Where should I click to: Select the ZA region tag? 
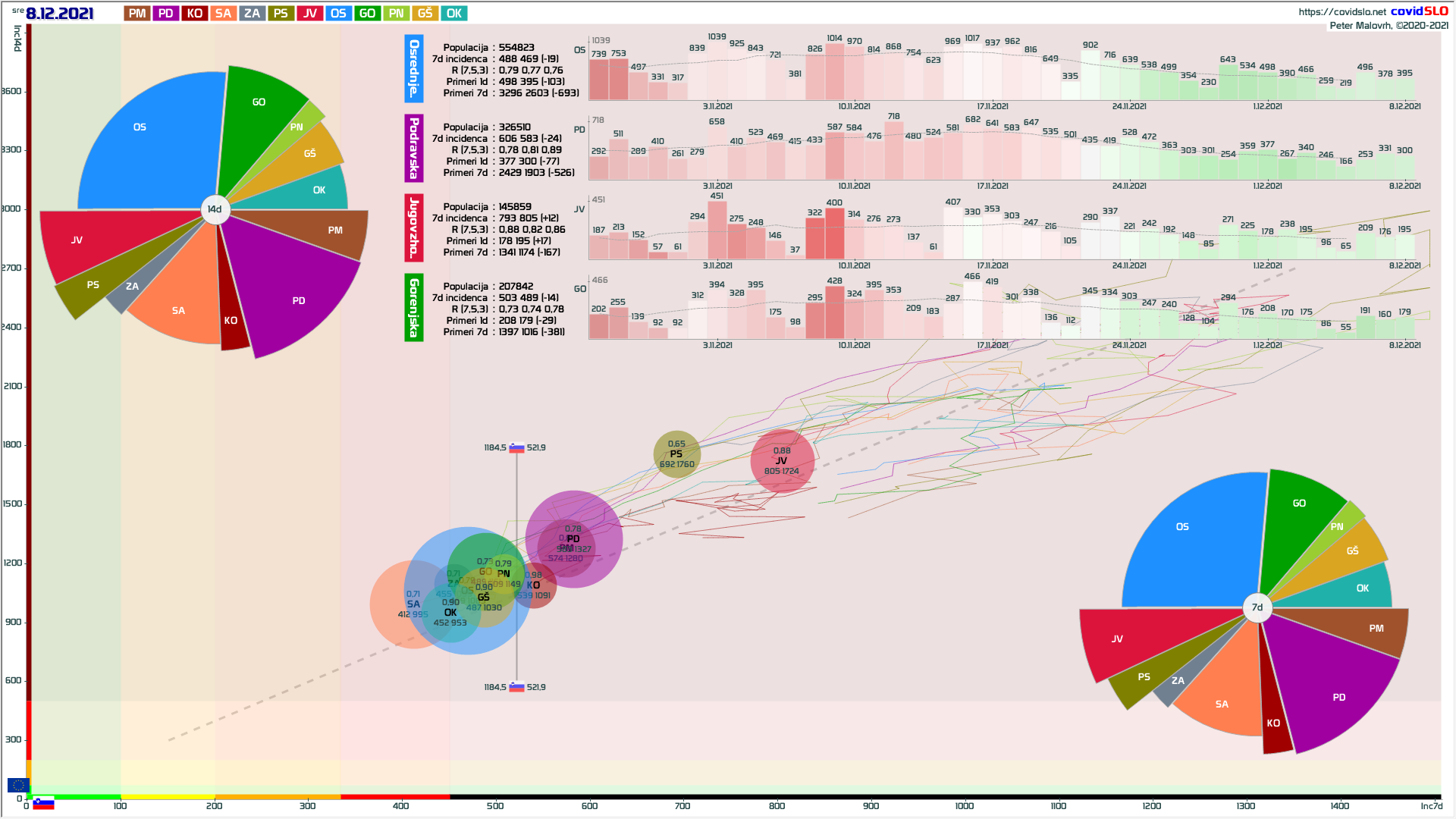coord(252,14)
